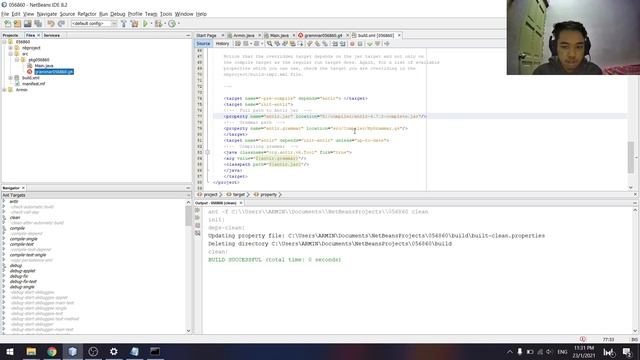Open the Profile Project dropdown arrow
640x360 pixels.
(x=178, y=24)
